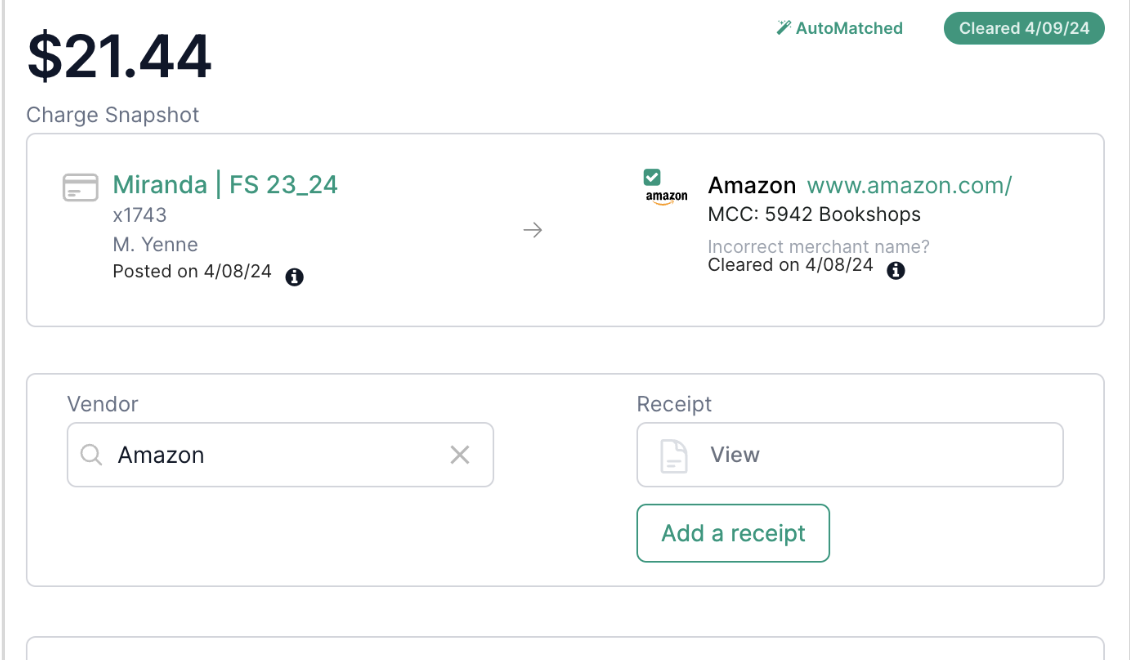This screenshot has height=660, width=1130.
Task: Click the Amazon merchant name text
Action: tap(752, 185)
